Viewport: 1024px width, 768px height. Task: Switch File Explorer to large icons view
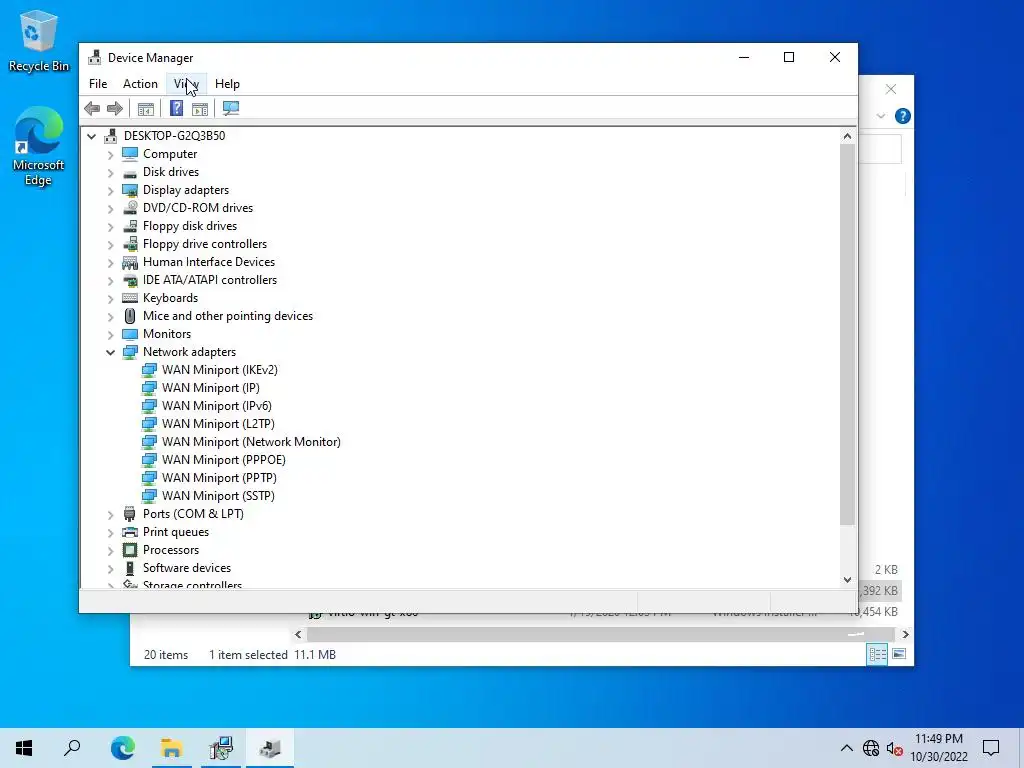tap(899, 654)
